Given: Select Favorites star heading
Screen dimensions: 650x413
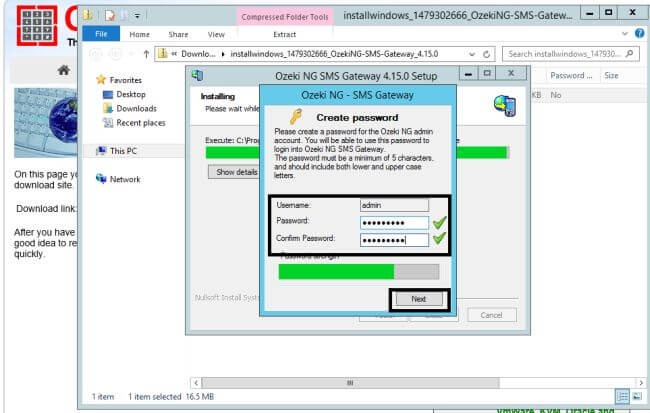Looking at the screenshot, I should (x=125, y=80).
